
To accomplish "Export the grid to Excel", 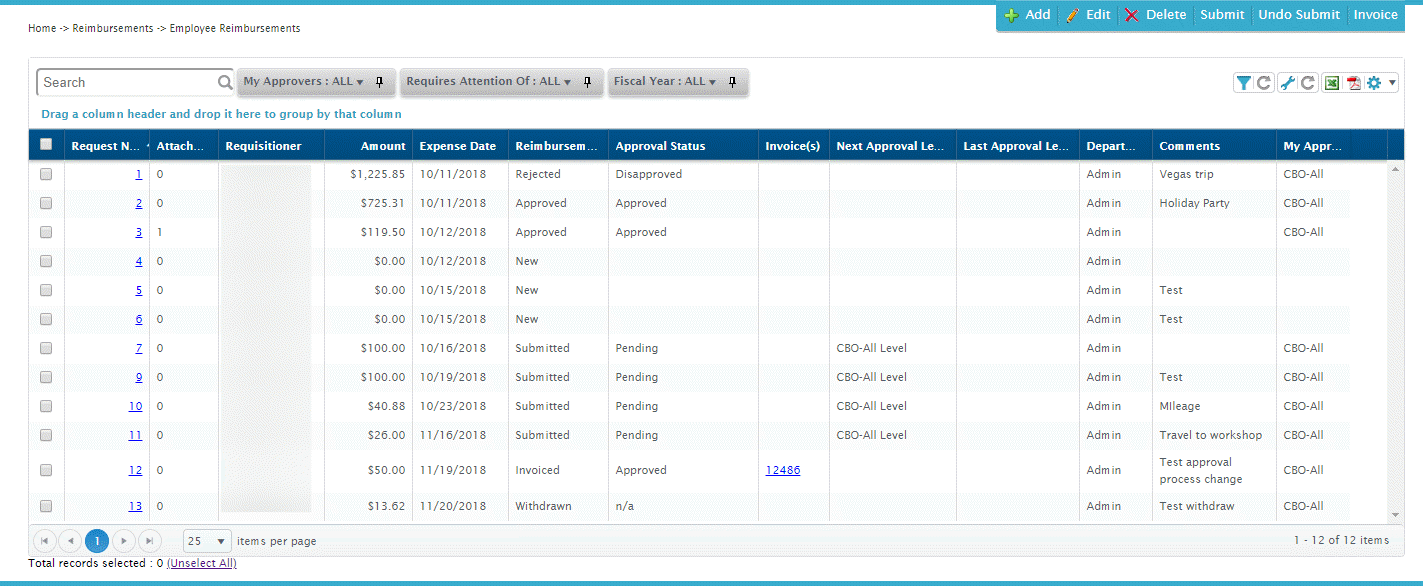I will coord(1332,83).
